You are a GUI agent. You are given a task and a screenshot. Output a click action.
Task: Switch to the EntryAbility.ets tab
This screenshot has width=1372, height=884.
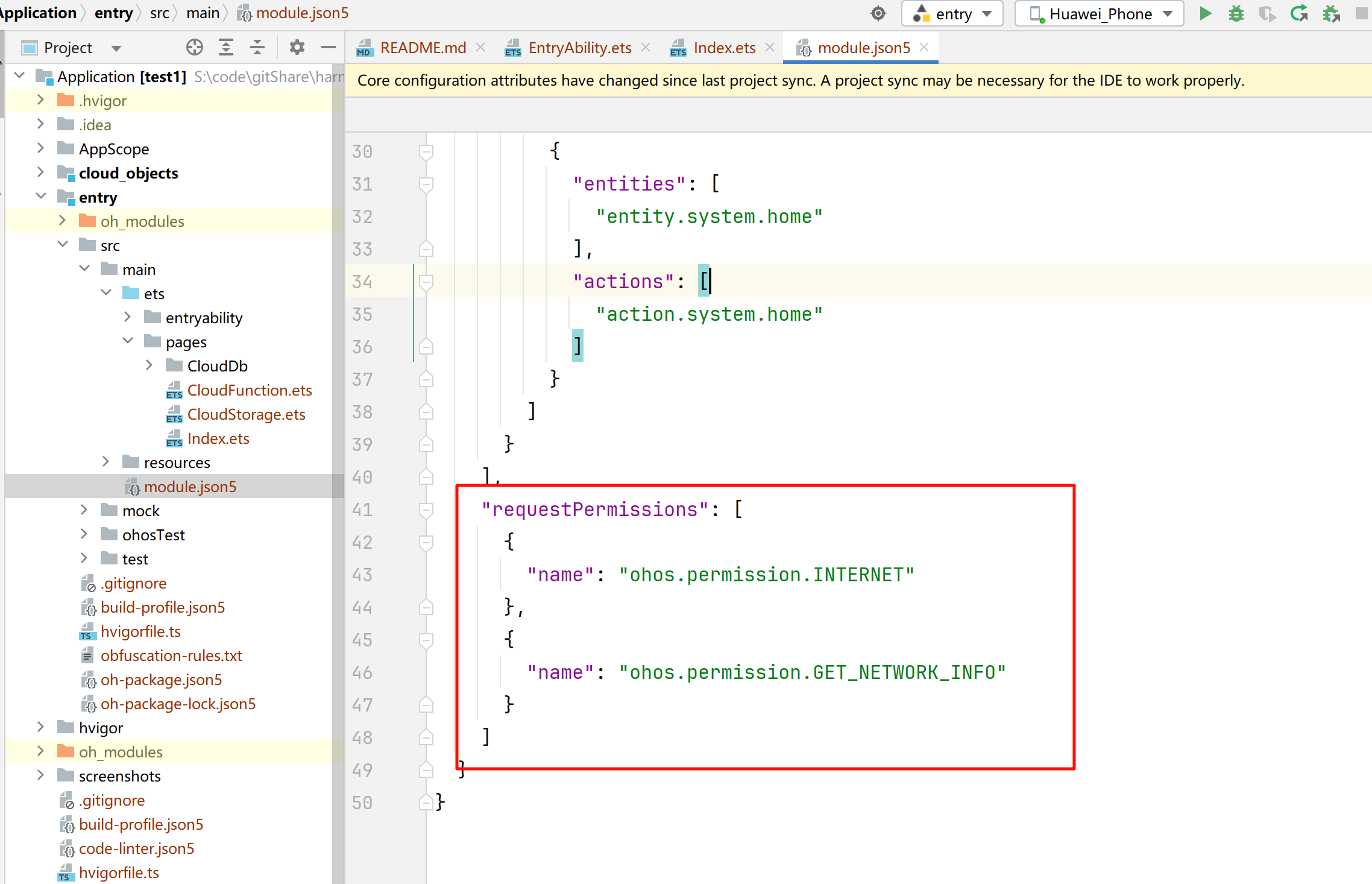coord(579,48)
